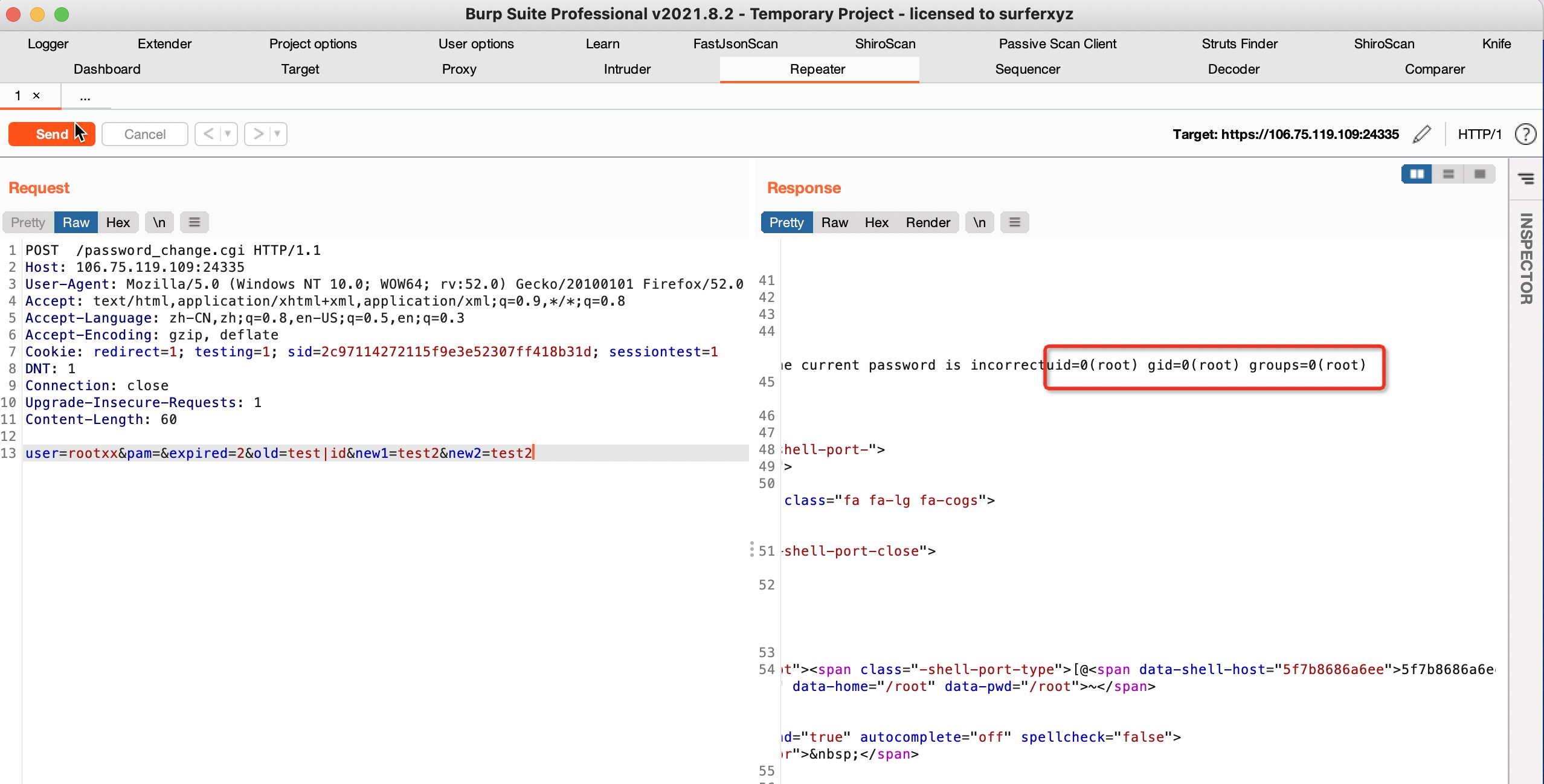
Task: Add new Repeater tab via ellipsis
Action: (x=85, y=97)
